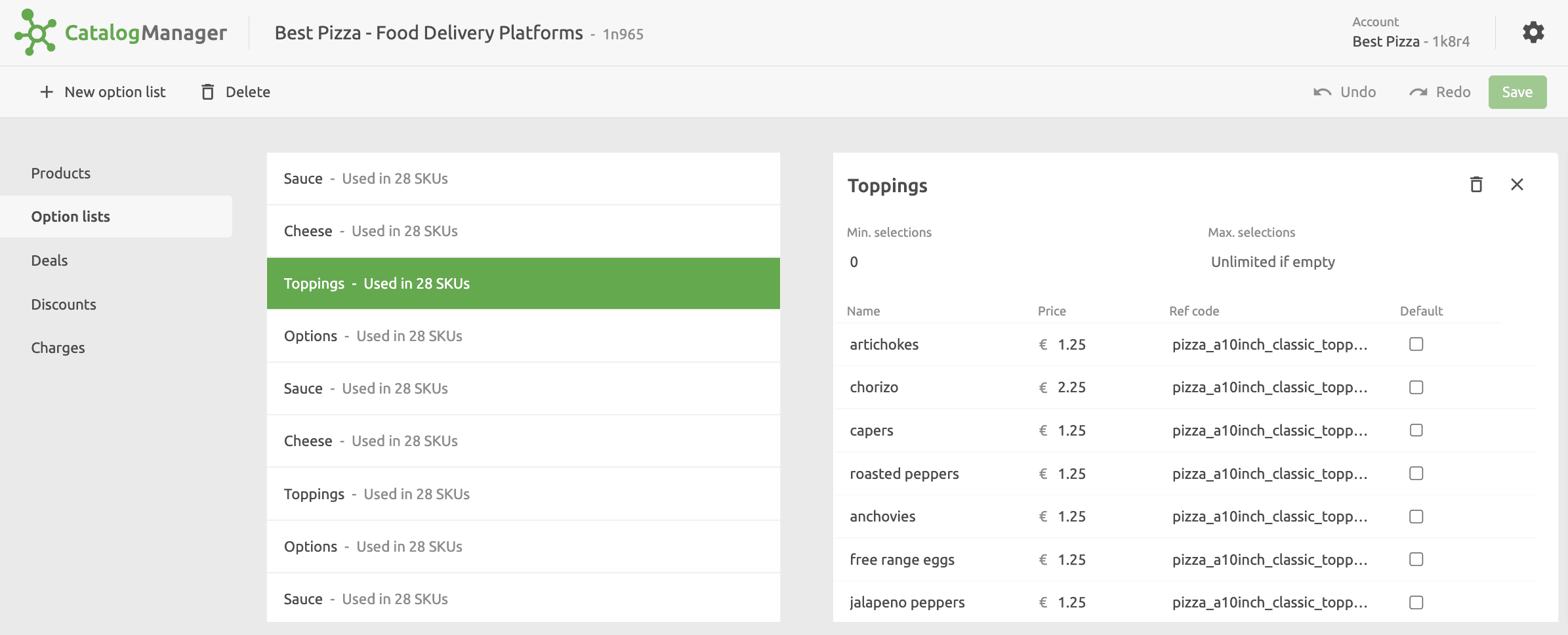Switch to the Deals section
Viewport: 1568px width, 635px height.
tap(49, 260)
